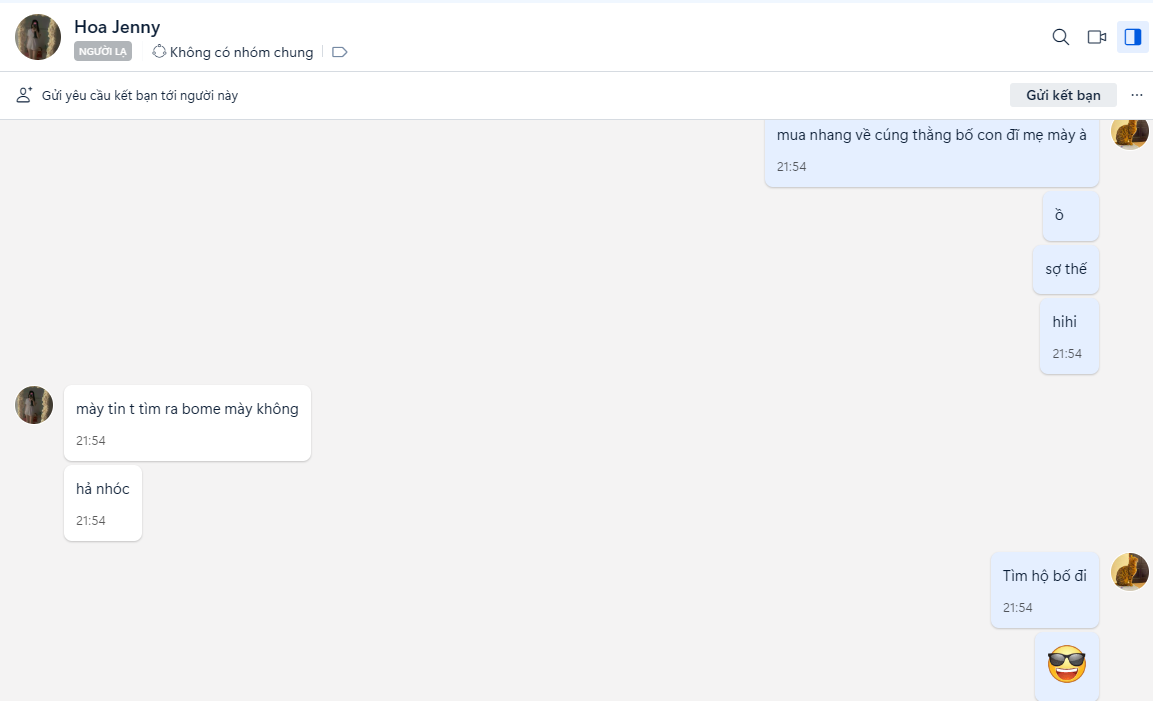Start a video call
The image size is (1153, 701).
(x=1097, y=37)
